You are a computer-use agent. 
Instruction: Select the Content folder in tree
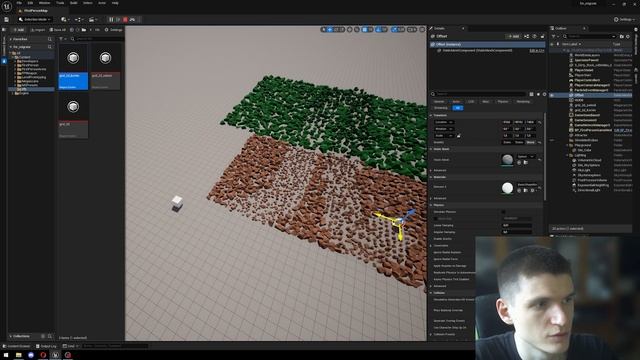(24, 57)
